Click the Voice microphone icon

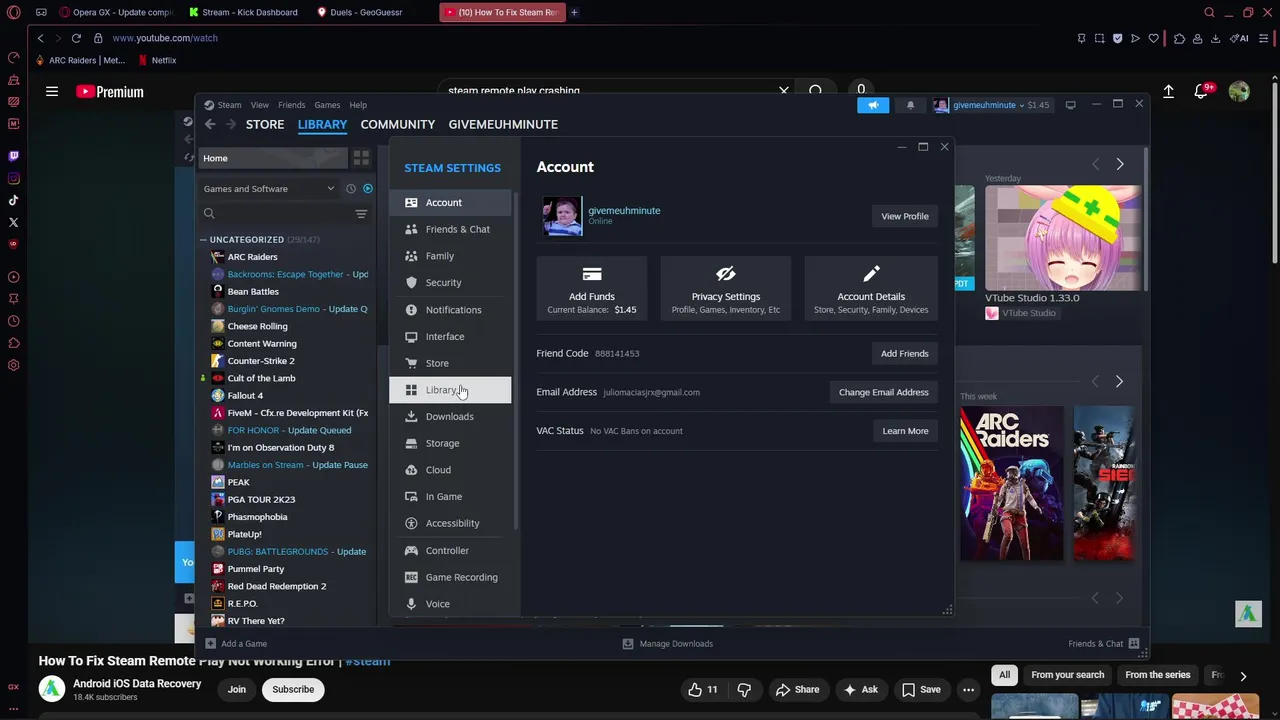[x=411, y=604]
